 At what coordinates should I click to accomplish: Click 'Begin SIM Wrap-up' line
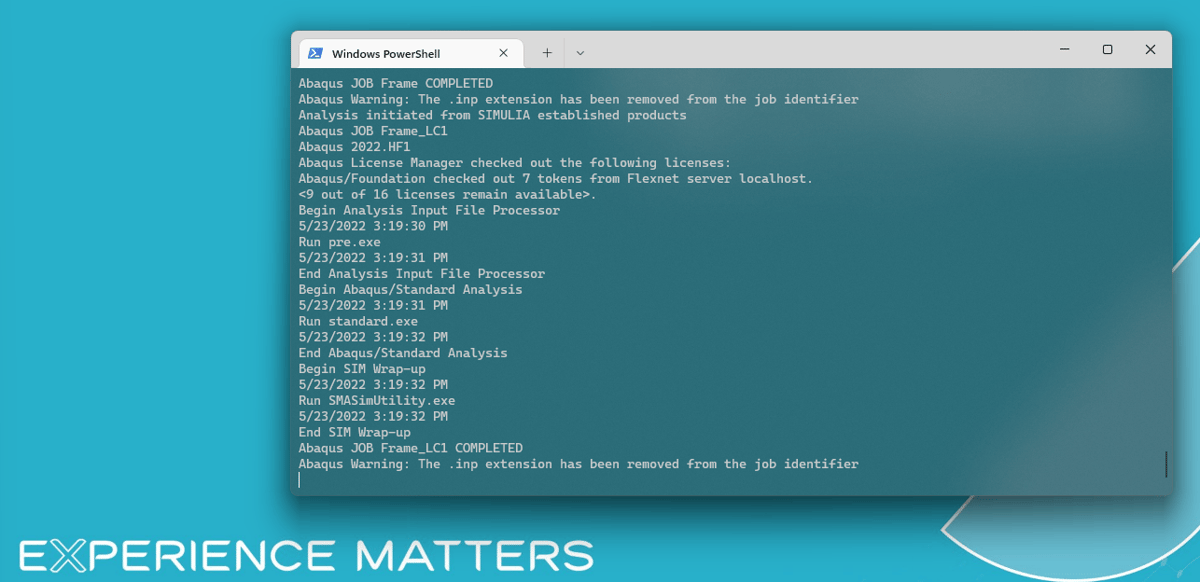tap(362, 369)
